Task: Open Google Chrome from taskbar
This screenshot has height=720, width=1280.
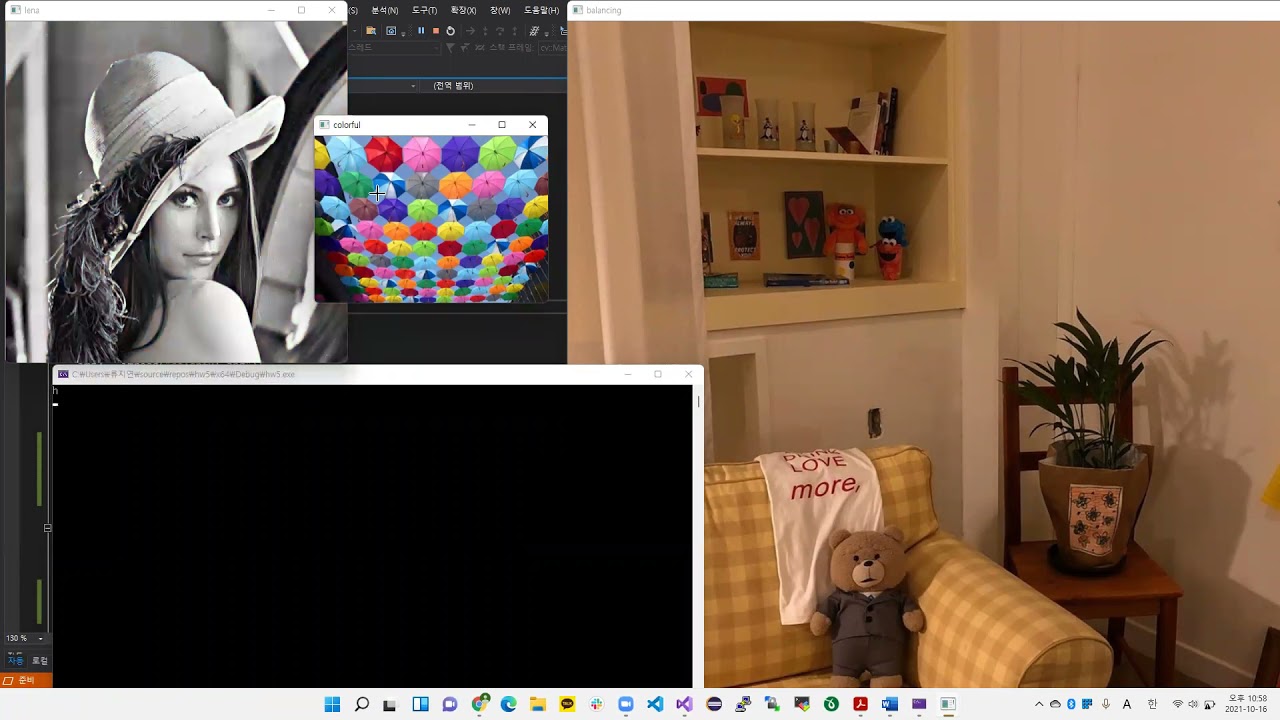Action: click(x=480, y=704)
